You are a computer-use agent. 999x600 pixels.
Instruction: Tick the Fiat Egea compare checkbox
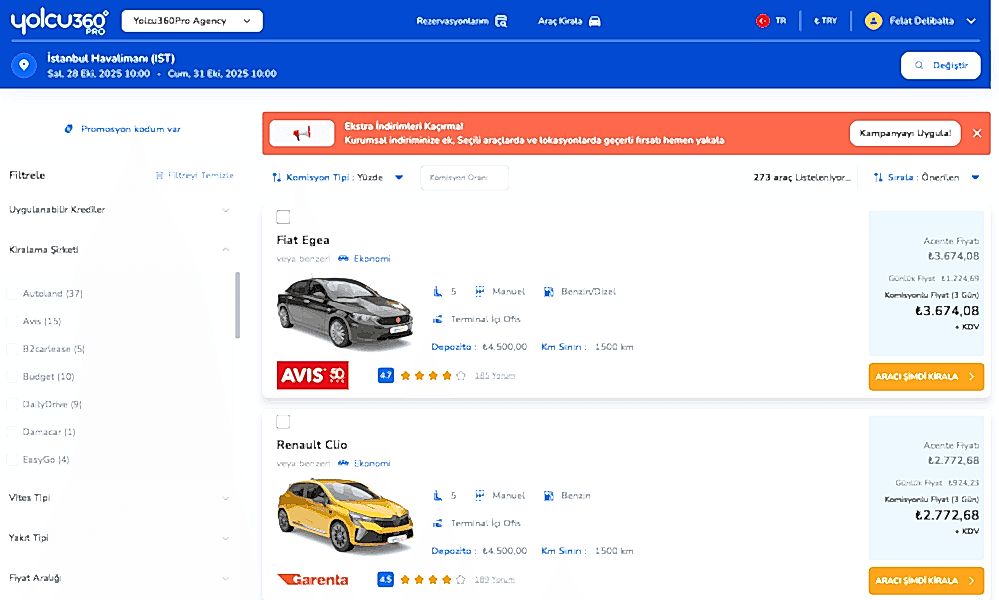pyautogui.click(x=284, y=217)
